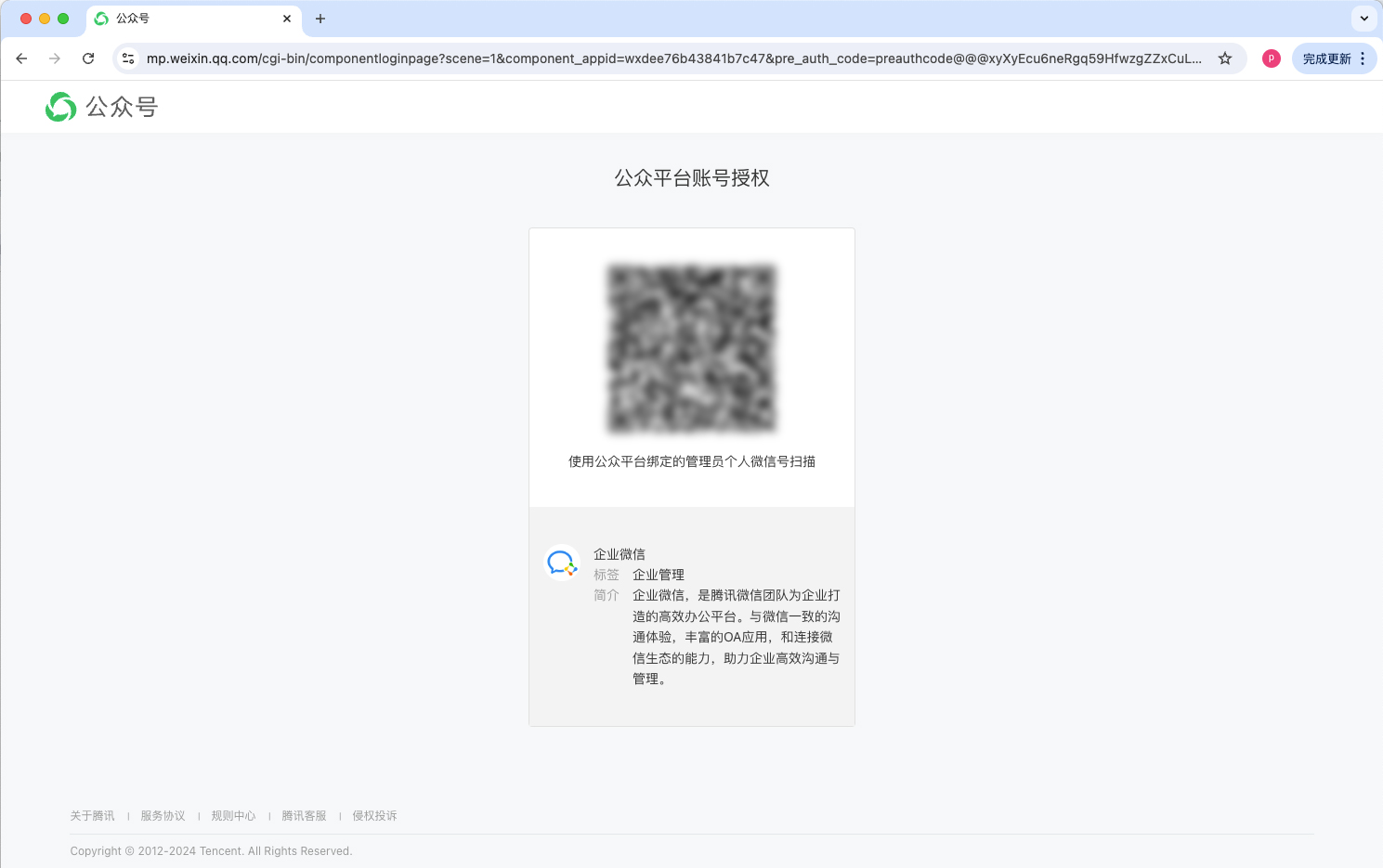This screenshot has height=868, width=1383.
Task: Select the 公众号 tab
Action: tap(193, 19)
